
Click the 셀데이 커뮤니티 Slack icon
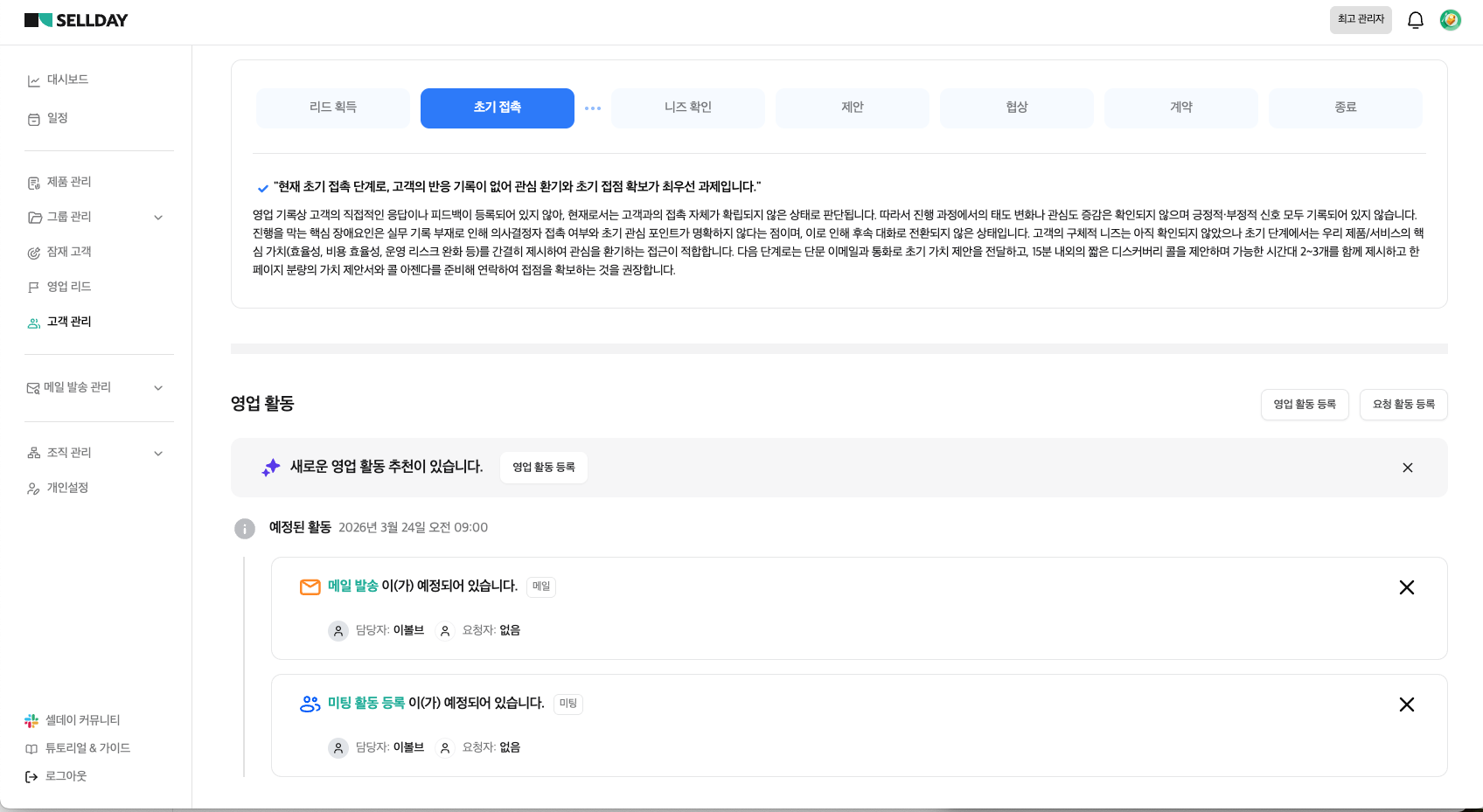[x=31, y=721]
